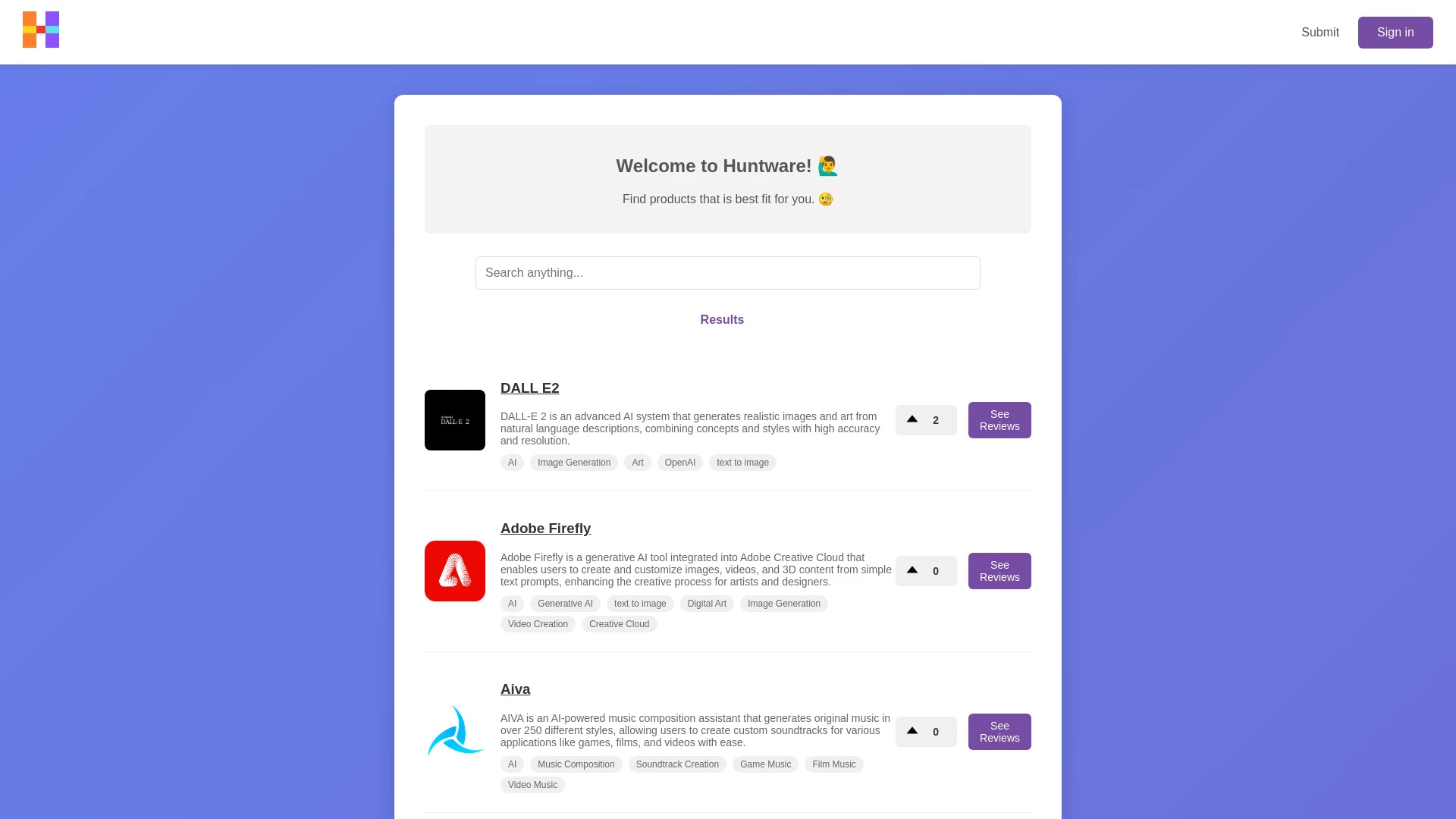Screen dimensions: 1456x819
Task: Click the search input field
Action: [x=728, y=272]
